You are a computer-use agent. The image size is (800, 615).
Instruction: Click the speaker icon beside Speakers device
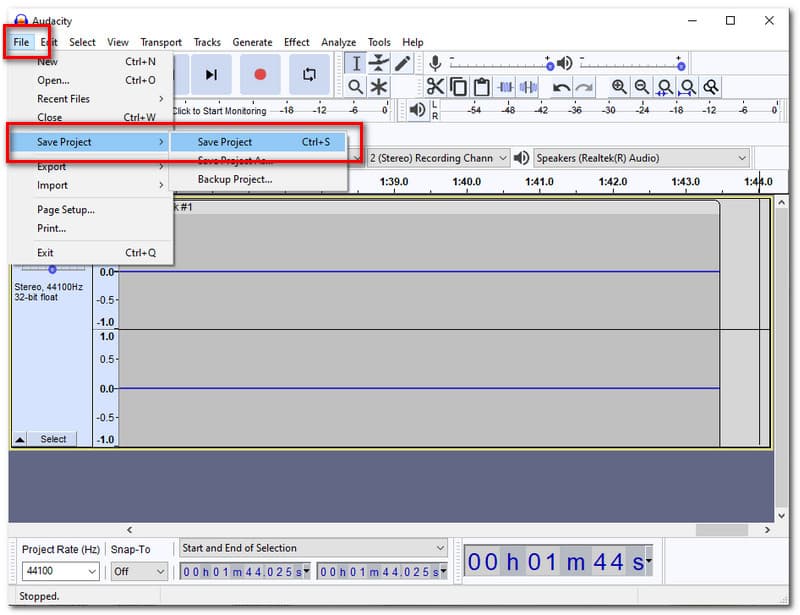(521, 158)
